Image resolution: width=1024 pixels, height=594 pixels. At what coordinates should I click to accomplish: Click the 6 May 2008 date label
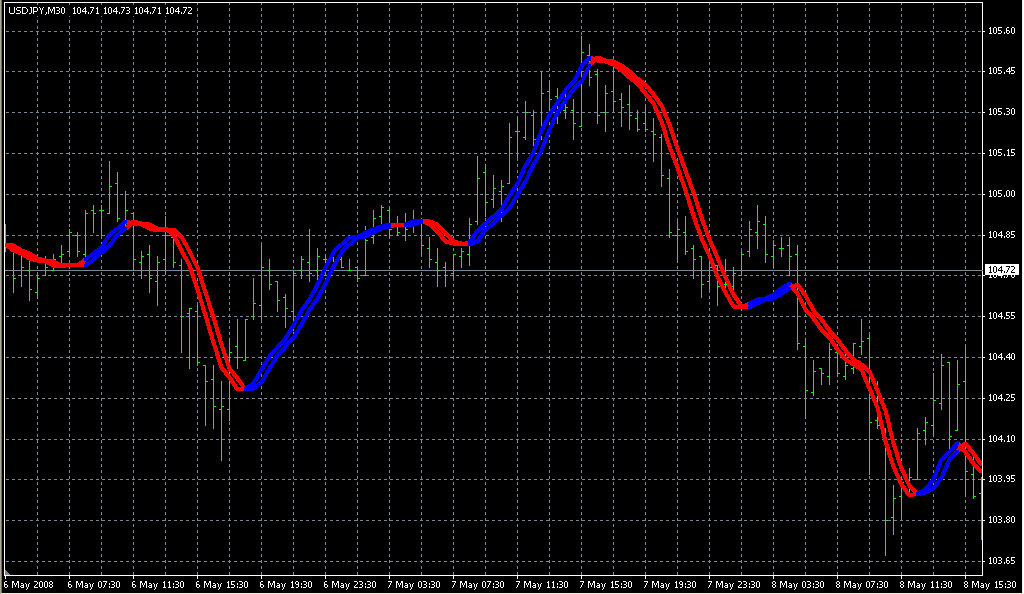[29, 584]
